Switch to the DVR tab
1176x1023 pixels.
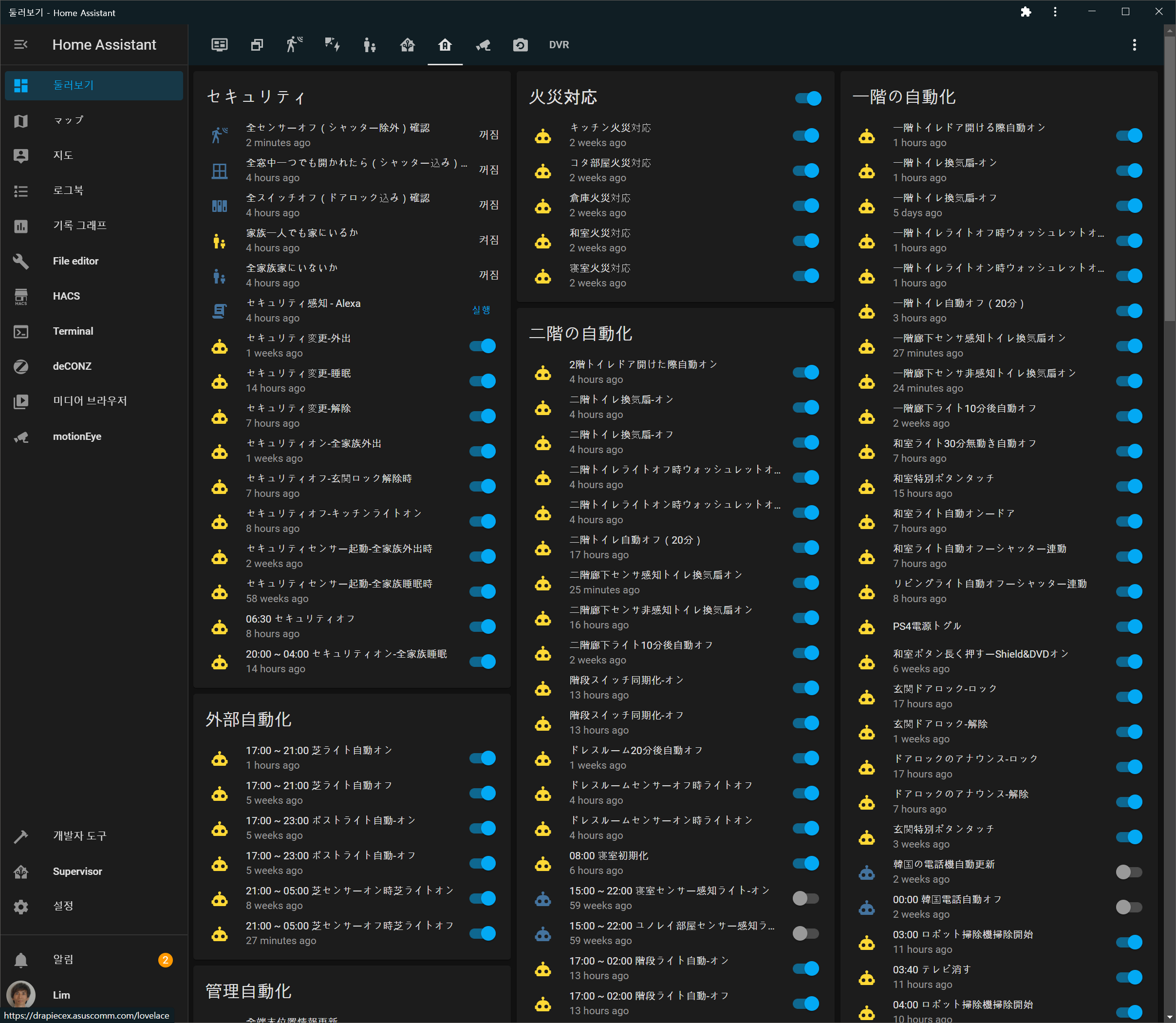tap(559, 44)
